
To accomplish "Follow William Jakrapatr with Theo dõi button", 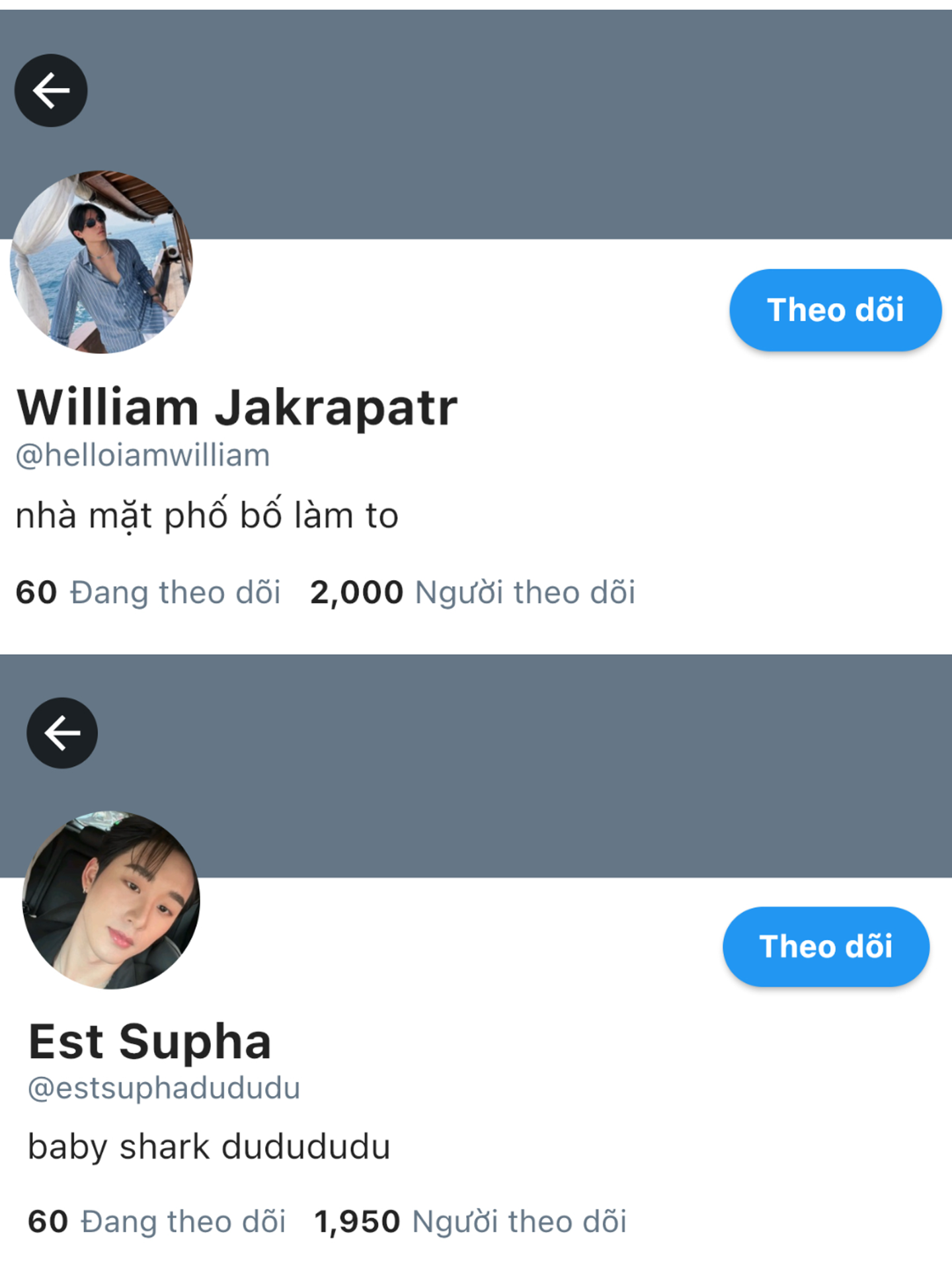I will 836,310.
